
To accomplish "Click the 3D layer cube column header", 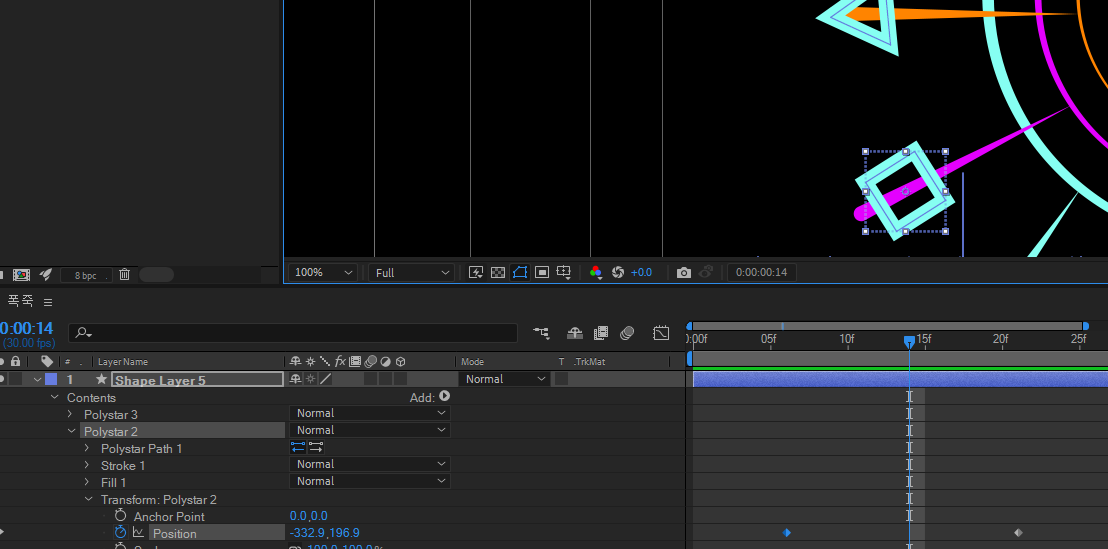I will point(401,362).
